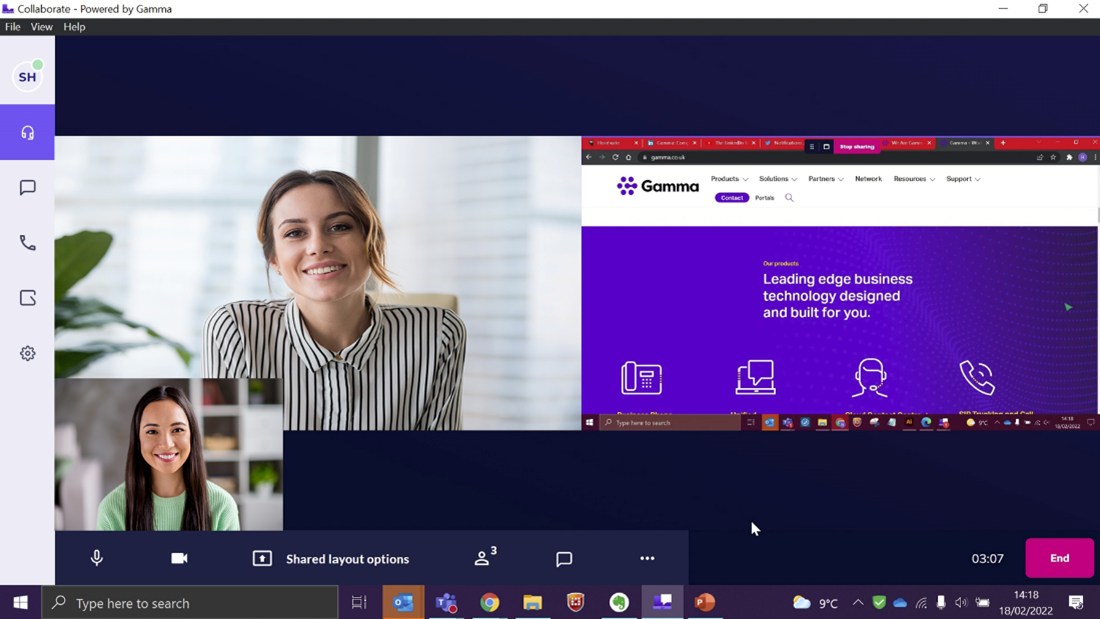Click the self-view video thumbnail
The height and width of the screenshot is (619, 1100).
coord(169,454)
